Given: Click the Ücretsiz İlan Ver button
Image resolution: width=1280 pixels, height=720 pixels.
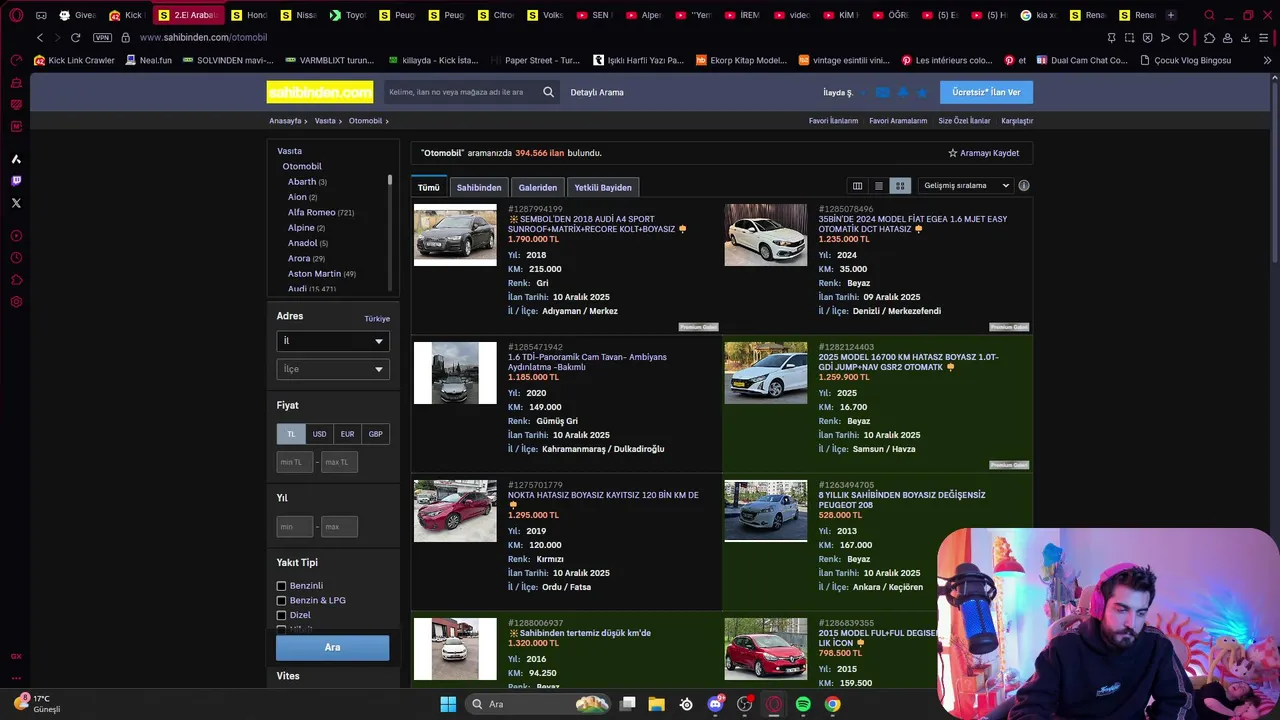Looking at the screenshot, I should coord(986,92).
